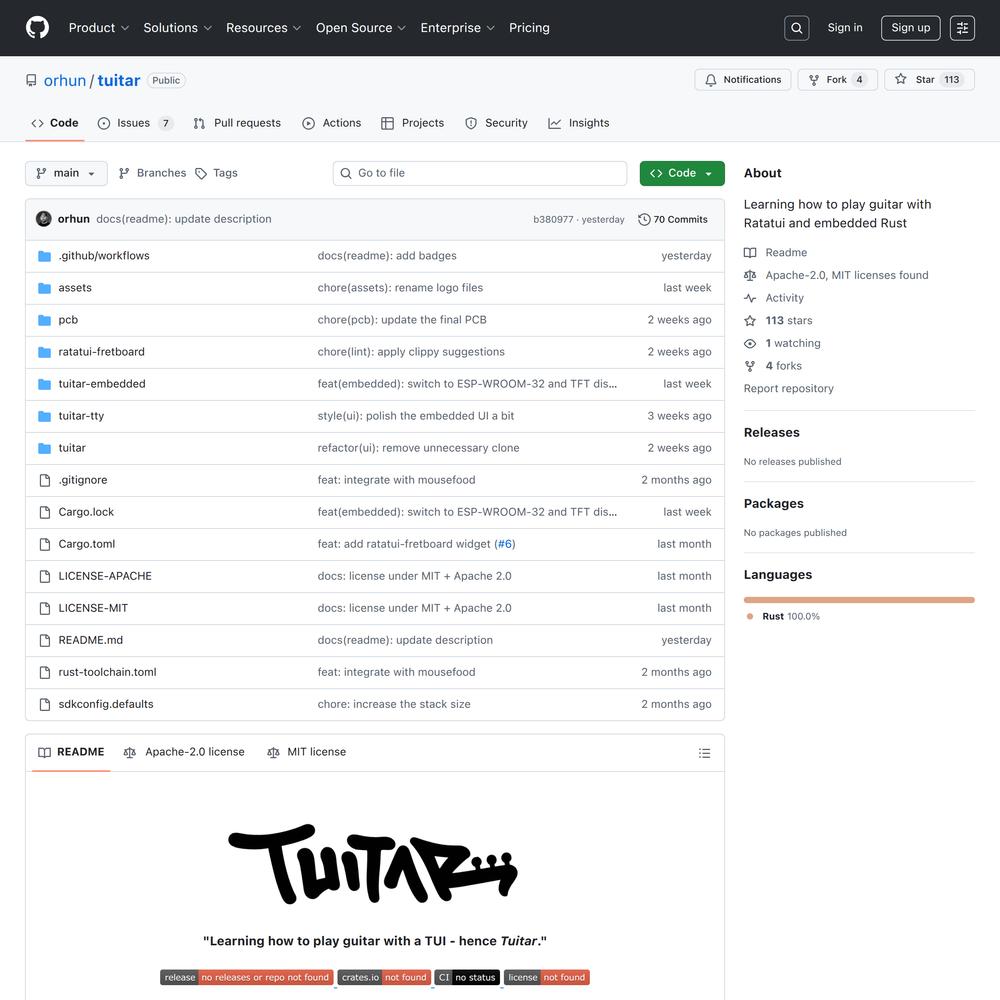The image size is (1000, 1000).
Task: Switch to the Issues tab
Action: pos(135,123)
